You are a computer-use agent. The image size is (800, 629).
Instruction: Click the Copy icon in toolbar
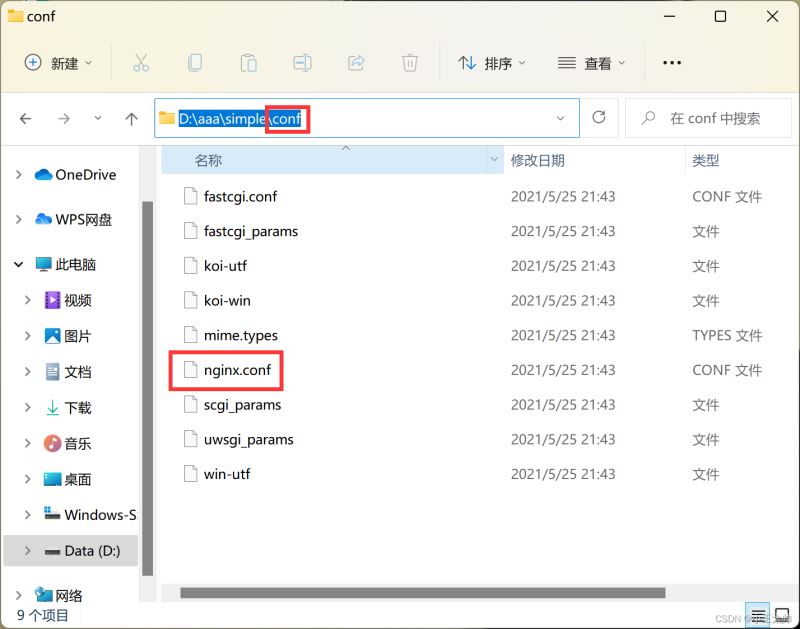click(195, 63)
